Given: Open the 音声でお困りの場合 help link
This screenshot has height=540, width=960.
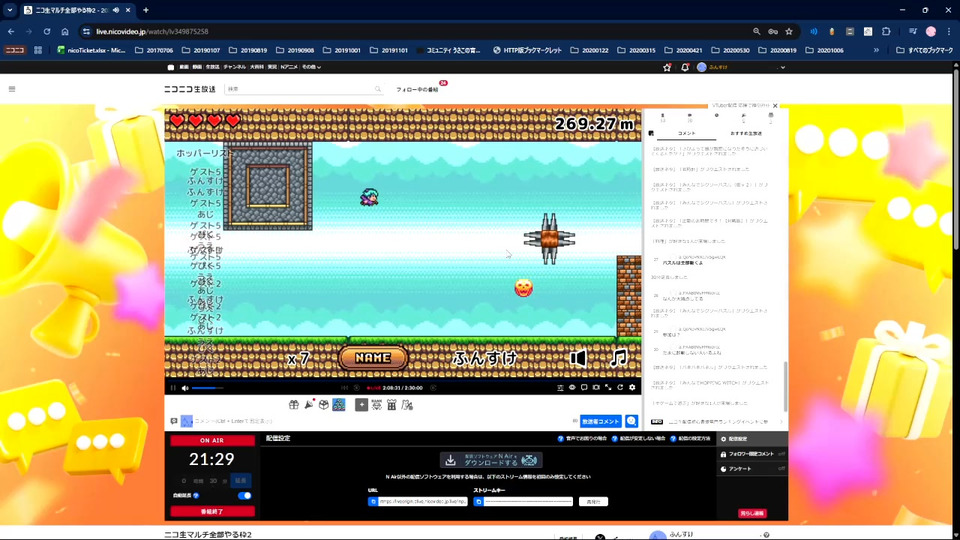Looking at the screenshot, I should point(582,438).
